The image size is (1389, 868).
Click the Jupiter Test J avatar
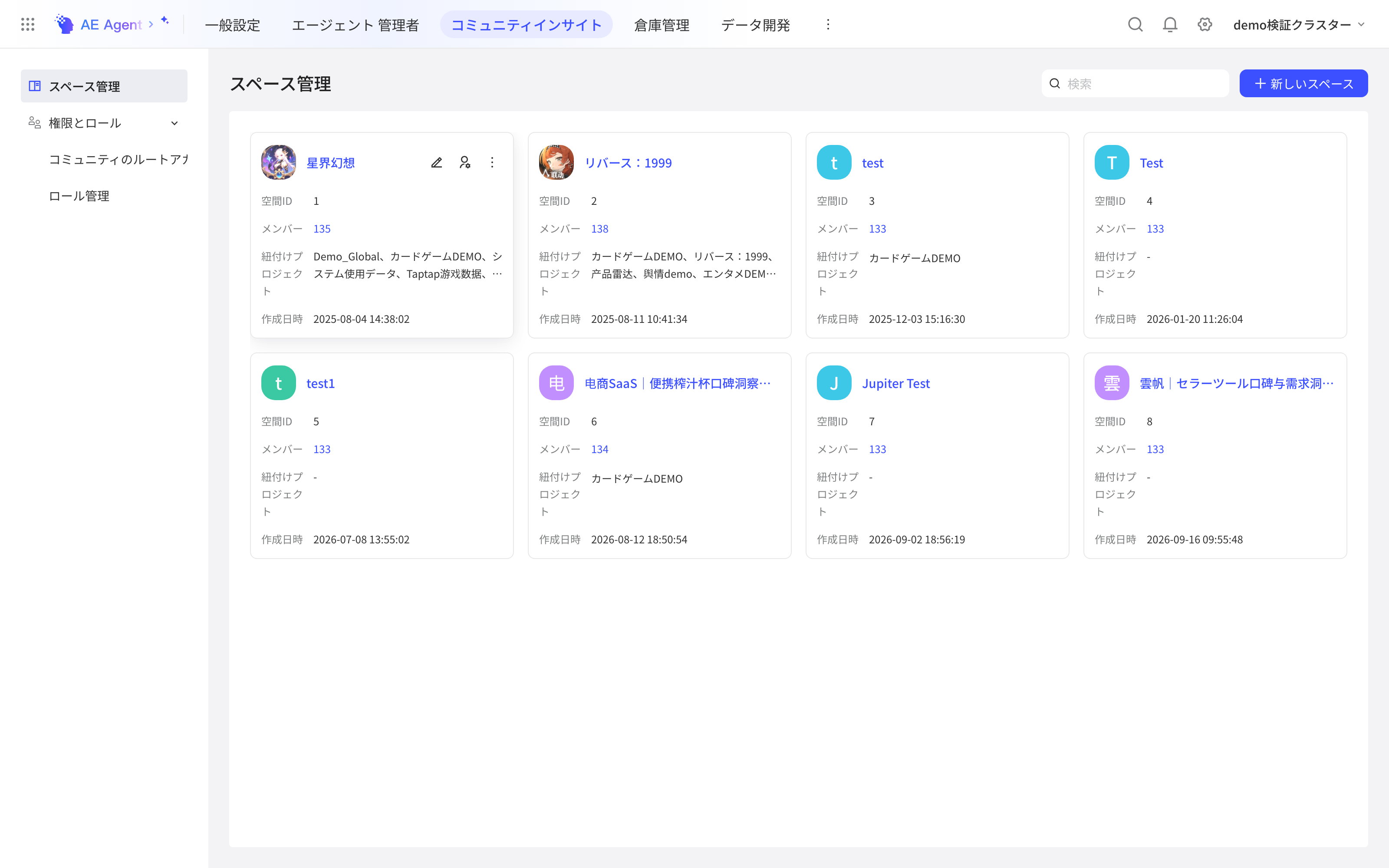[834, 383]
